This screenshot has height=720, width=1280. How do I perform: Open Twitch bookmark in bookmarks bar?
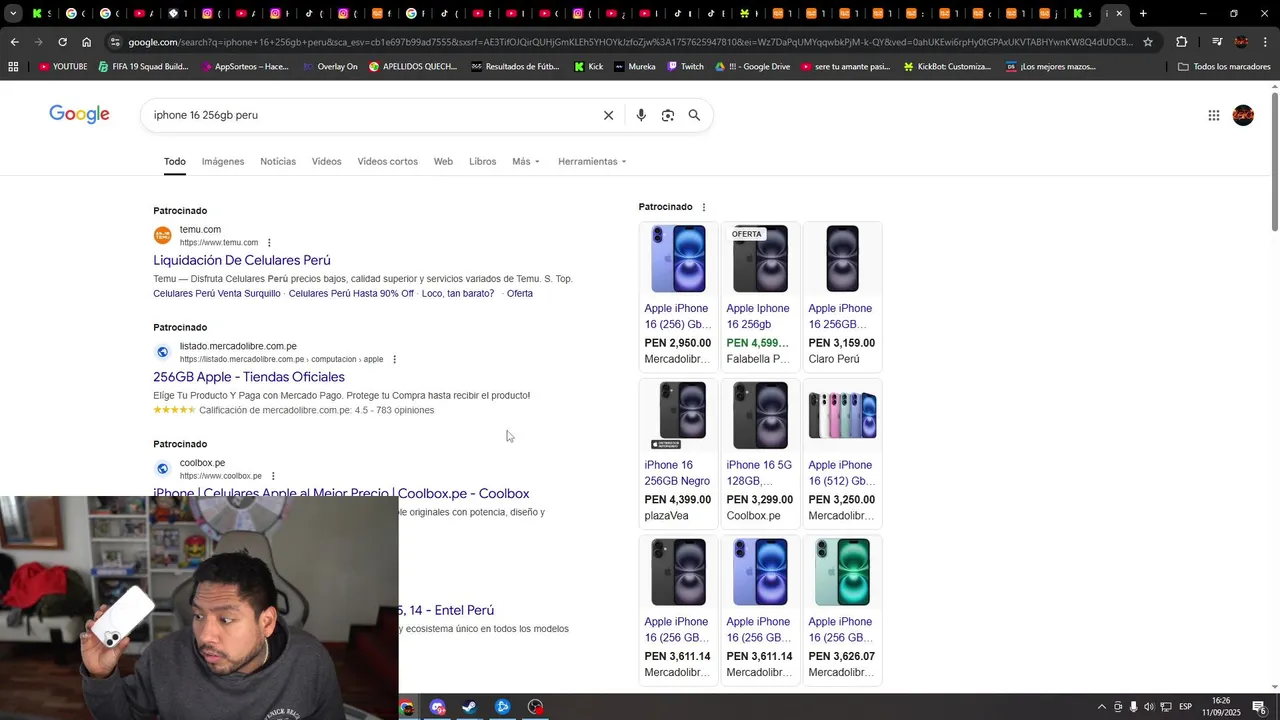coord(684,66)
